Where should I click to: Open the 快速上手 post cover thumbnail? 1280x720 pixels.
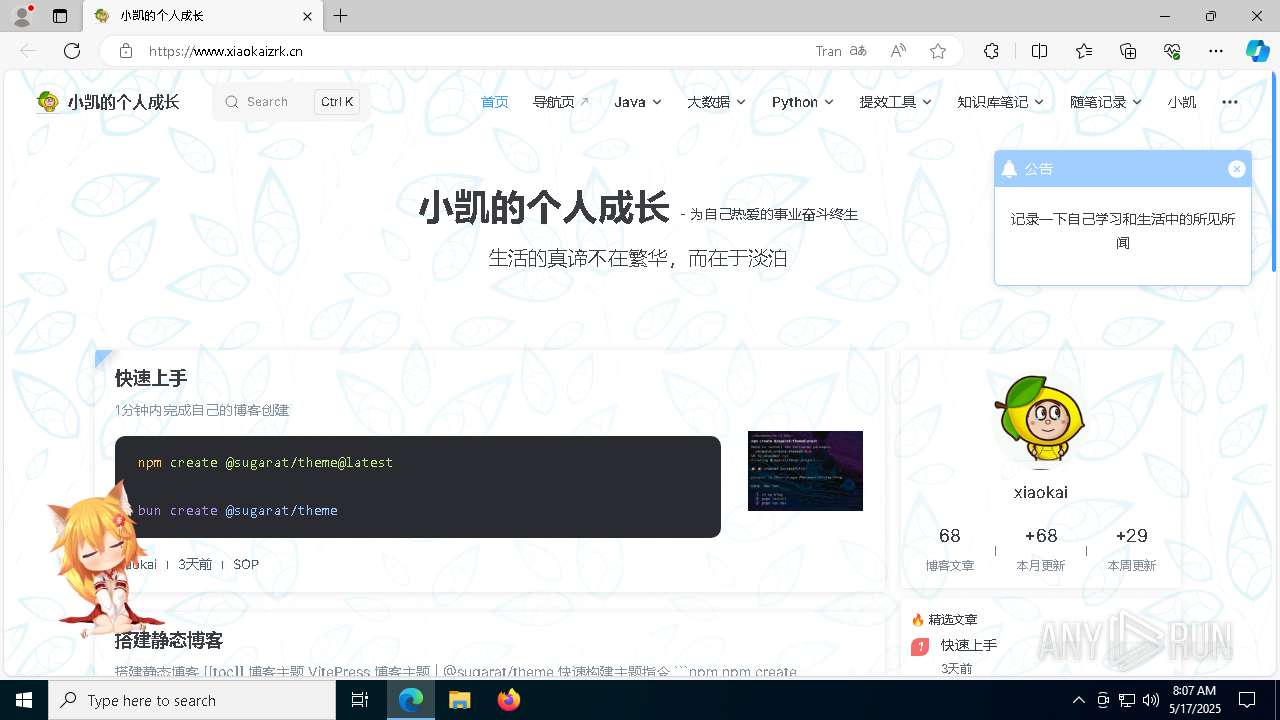tap(805, 471)
